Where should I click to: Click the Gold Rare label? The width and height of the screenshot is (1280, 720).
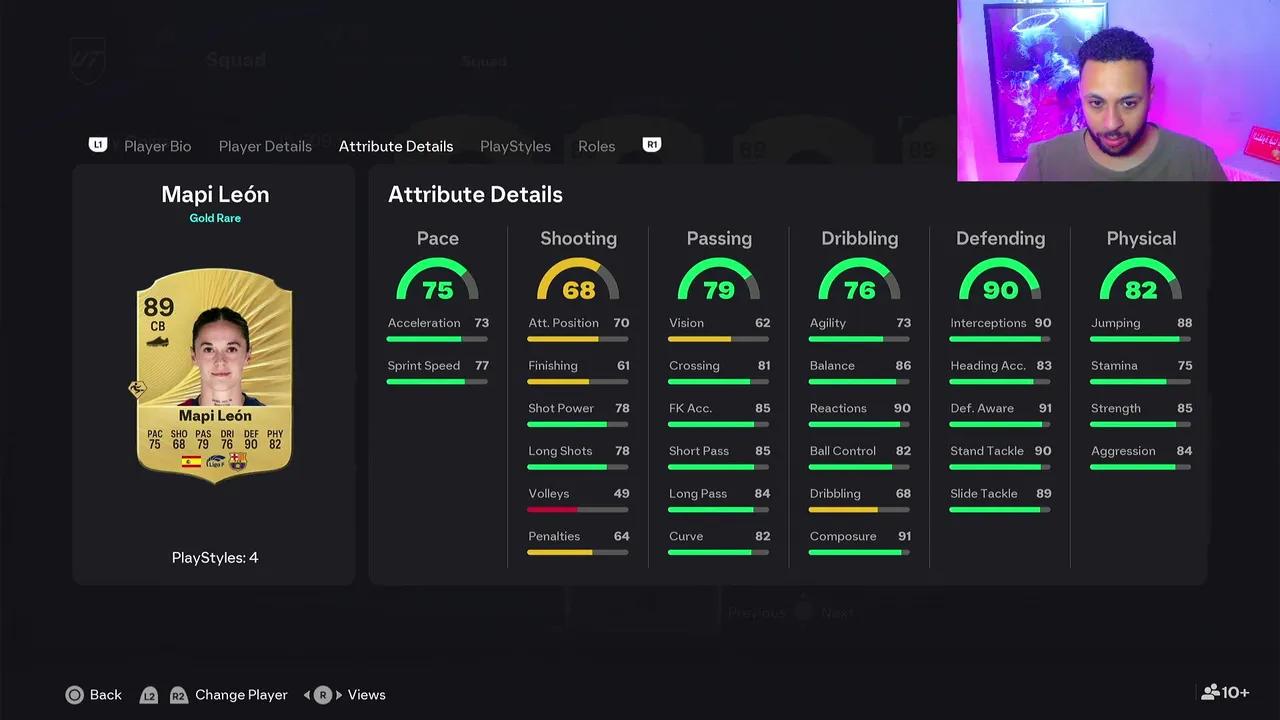[x=215, y=218]
